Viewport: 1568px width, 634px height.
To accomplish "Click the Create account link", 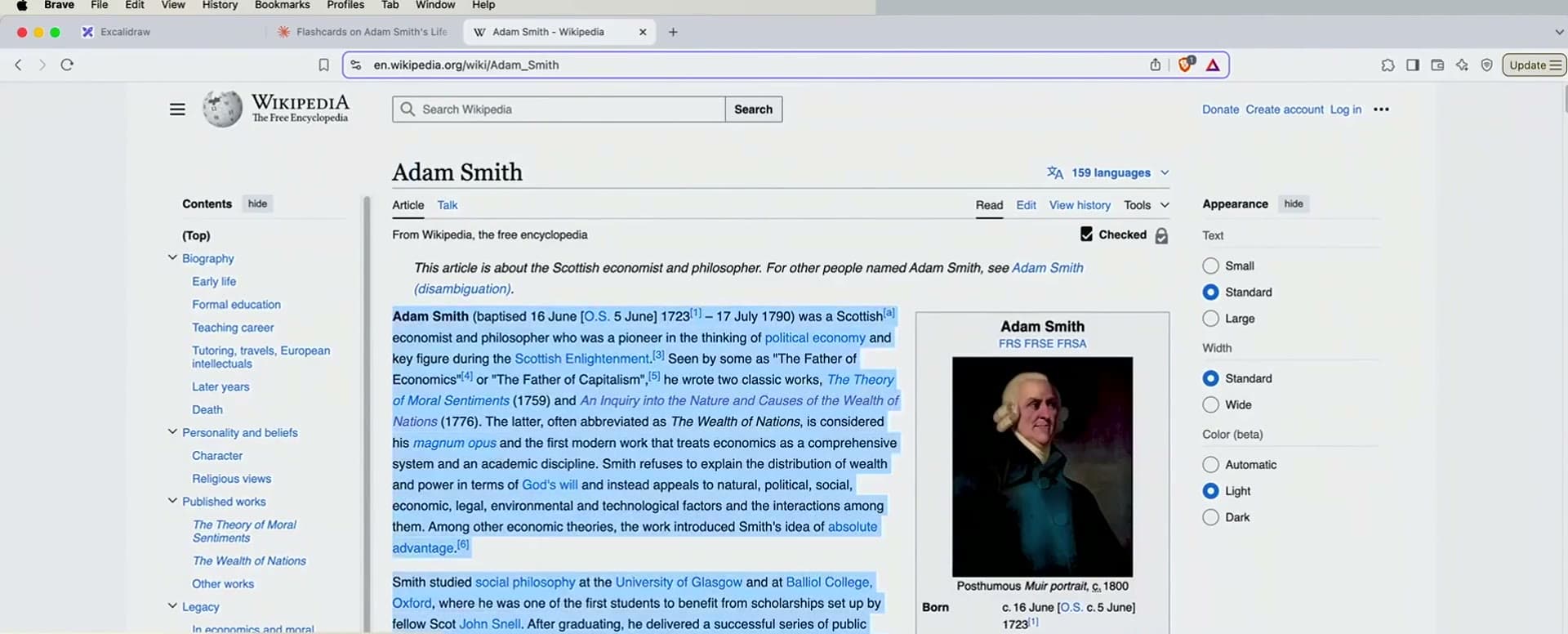I will tap(1285, 109).
